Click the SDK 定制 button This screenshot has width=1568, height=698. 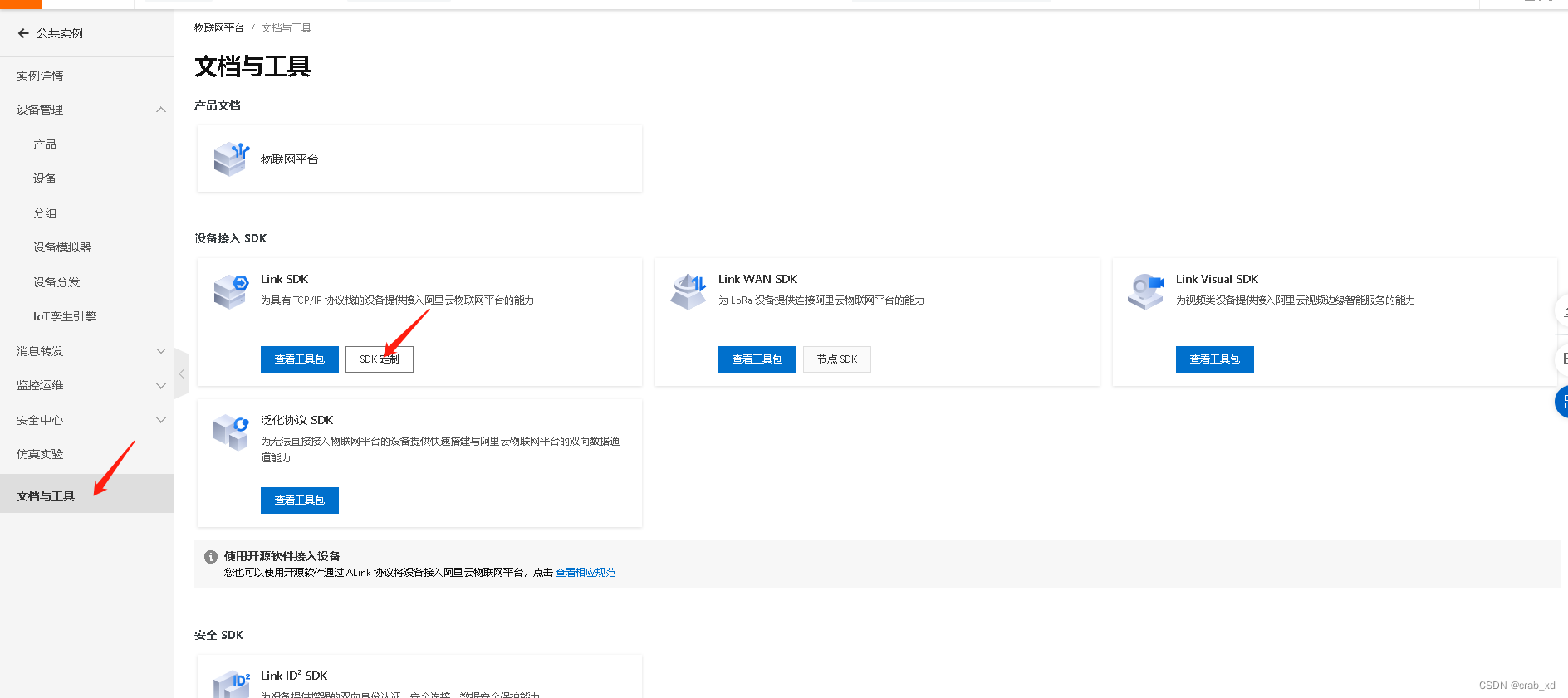(380, 359)
